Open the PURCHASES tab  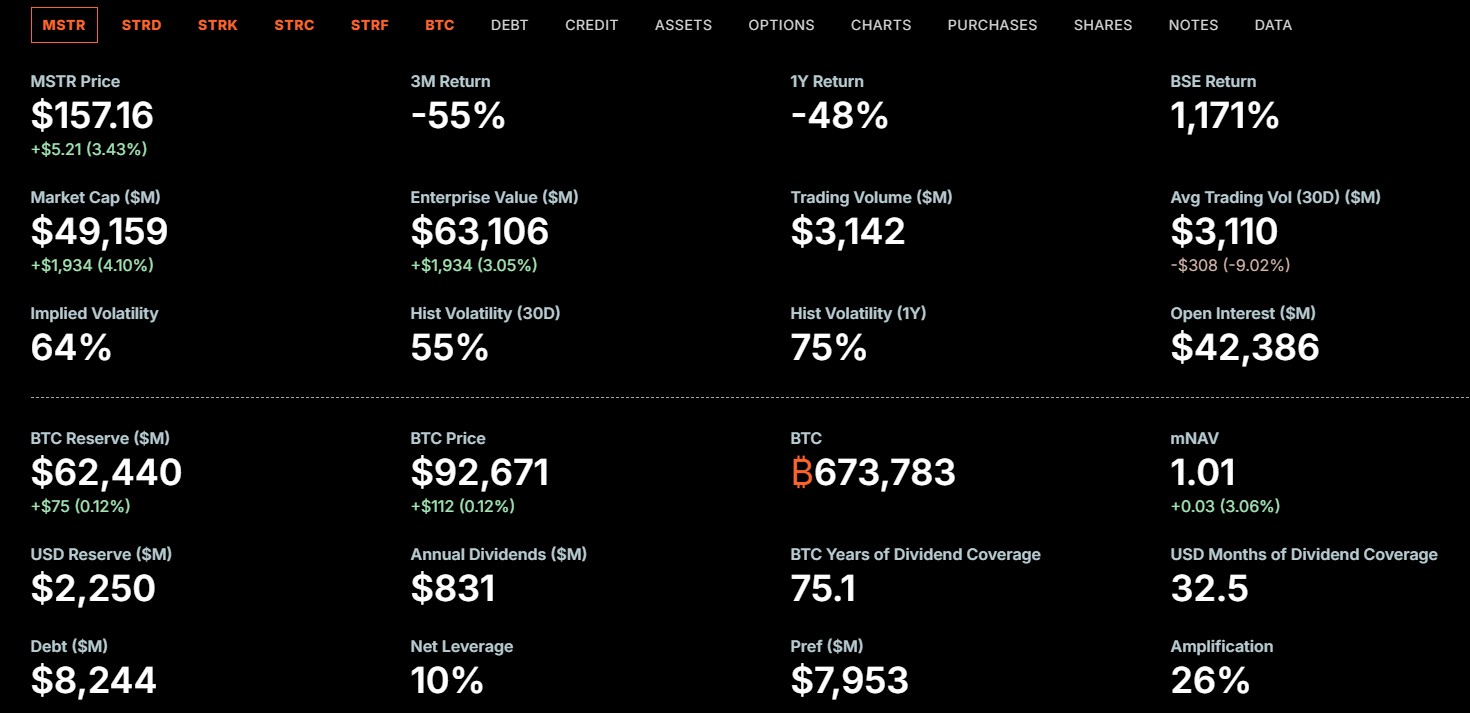point(992,25)
